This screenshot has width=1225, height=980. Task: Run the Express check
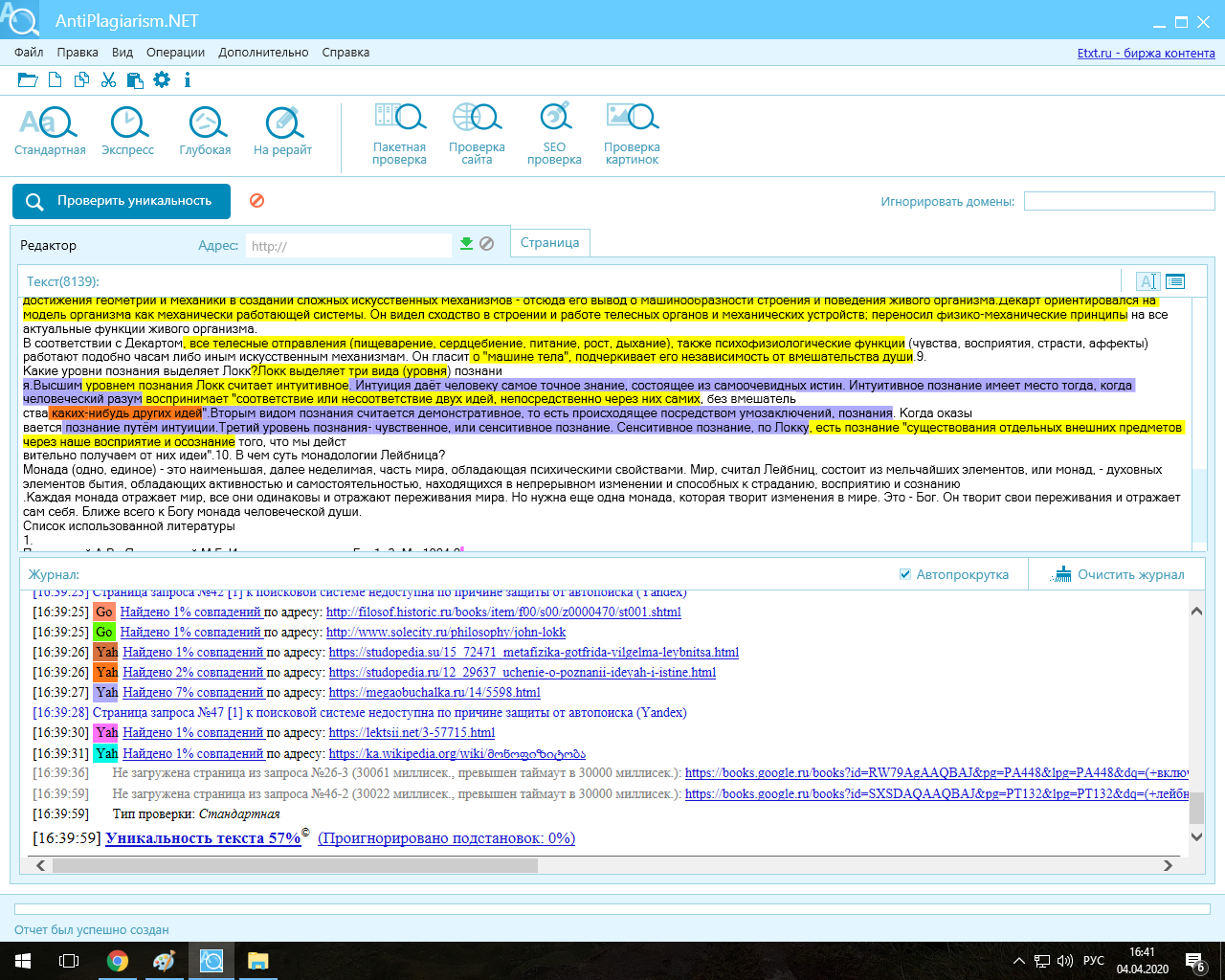click(127, 131)
